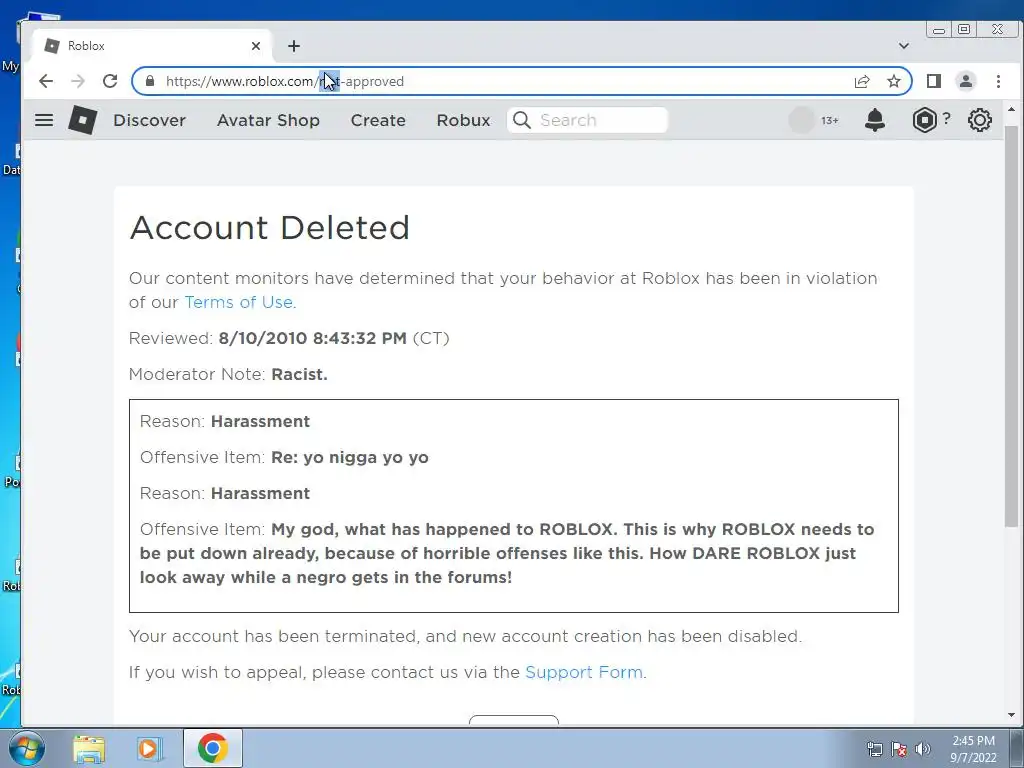Image resolution: width=1024 pixels, height=768 pixels.
Task: Click the browser back arrow
Action: tap(46, 81)
